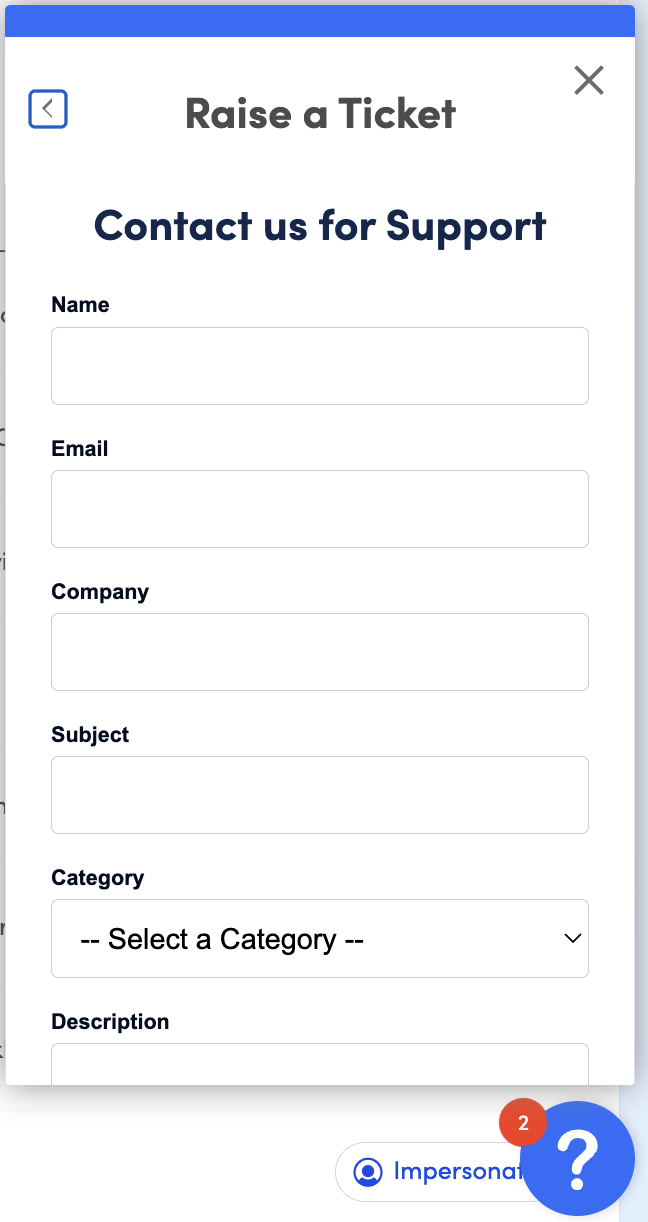Click the Impersonate user icon
Screen dimensions: 648x1222
coord(369,1171)
